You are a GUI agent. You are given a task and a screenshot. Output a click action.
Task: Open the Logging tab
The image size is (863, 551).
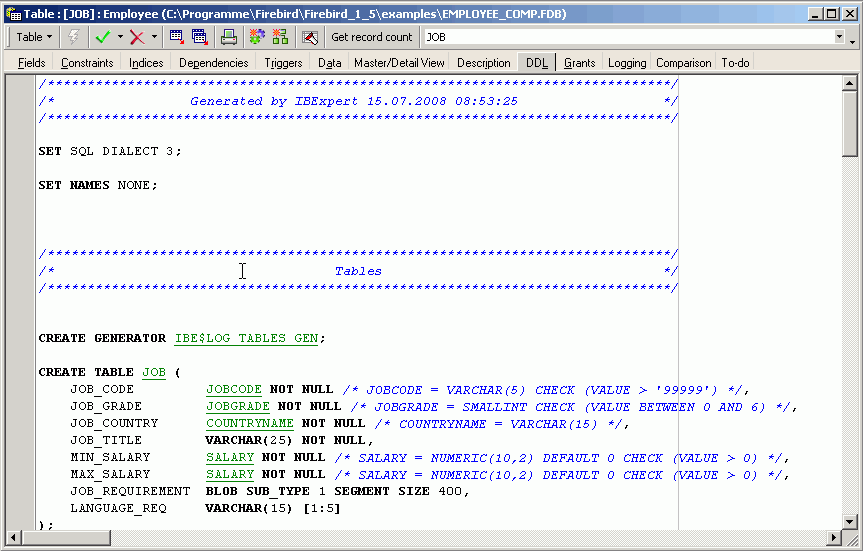click(627, 63)
